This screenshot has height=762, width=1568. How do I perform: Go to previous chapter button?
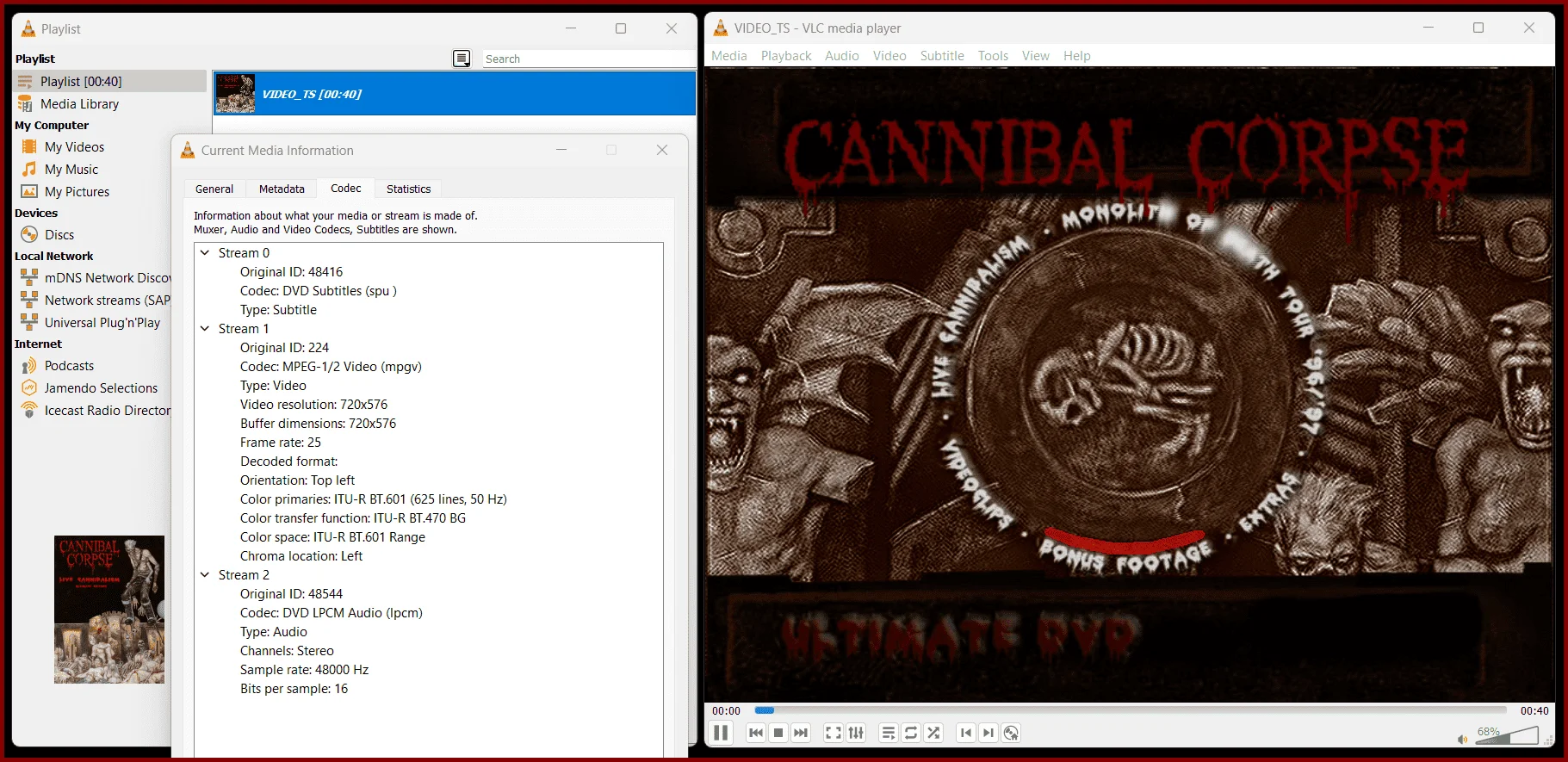coord(966,733)
